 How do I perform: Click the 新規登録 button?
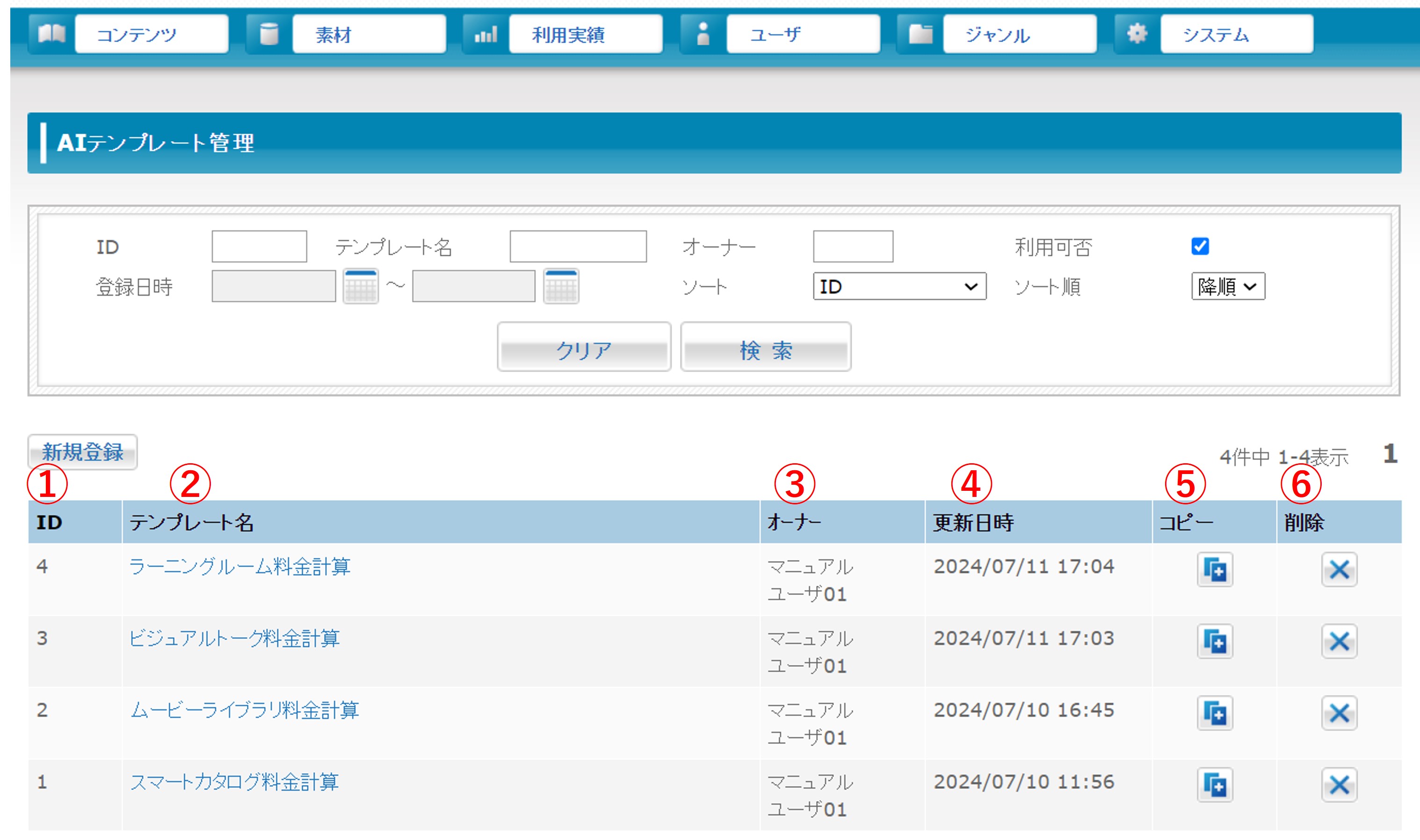83,452
